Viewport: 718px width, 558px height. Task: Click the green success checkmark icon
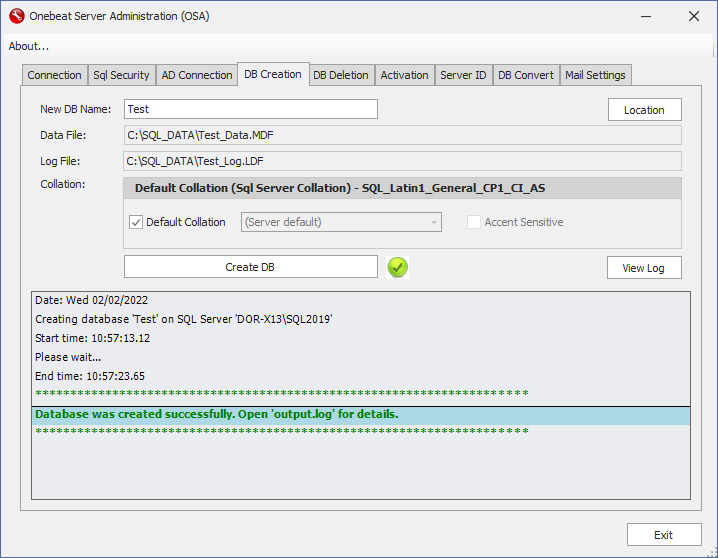point(397,267)
